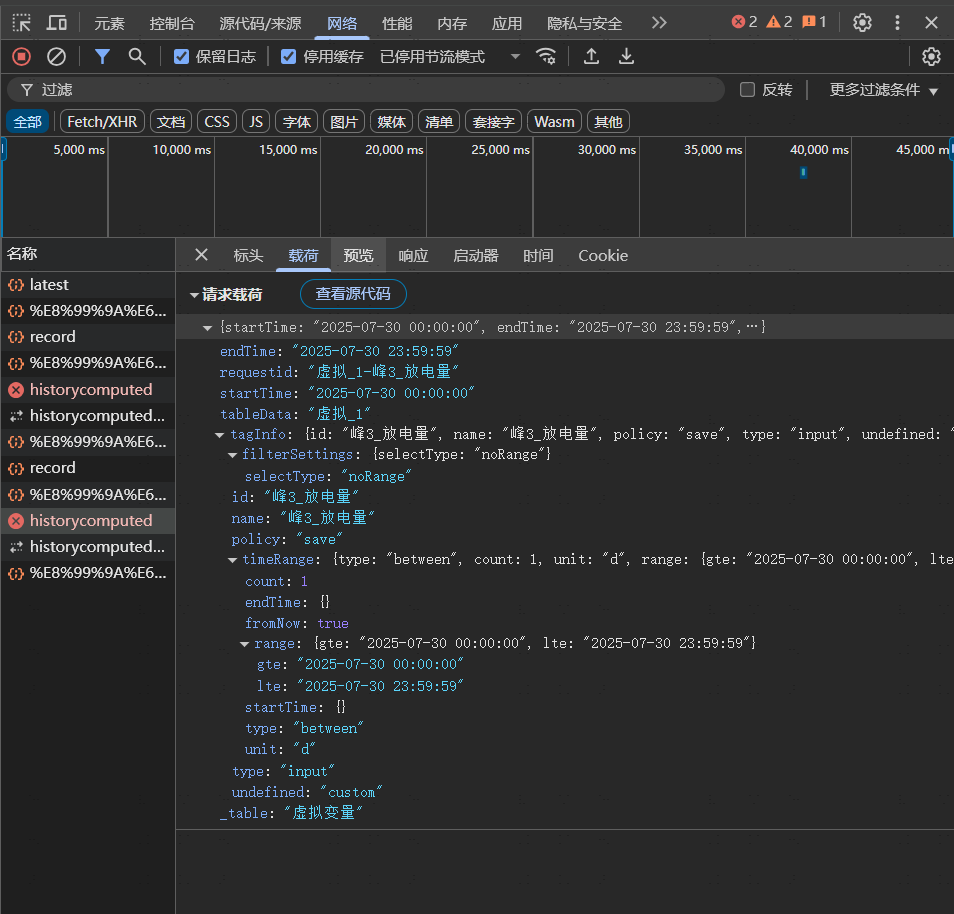Toggle the network filter funnel icon
The height and width of the screenshot is (914, 954).
[x=102, y=57]
